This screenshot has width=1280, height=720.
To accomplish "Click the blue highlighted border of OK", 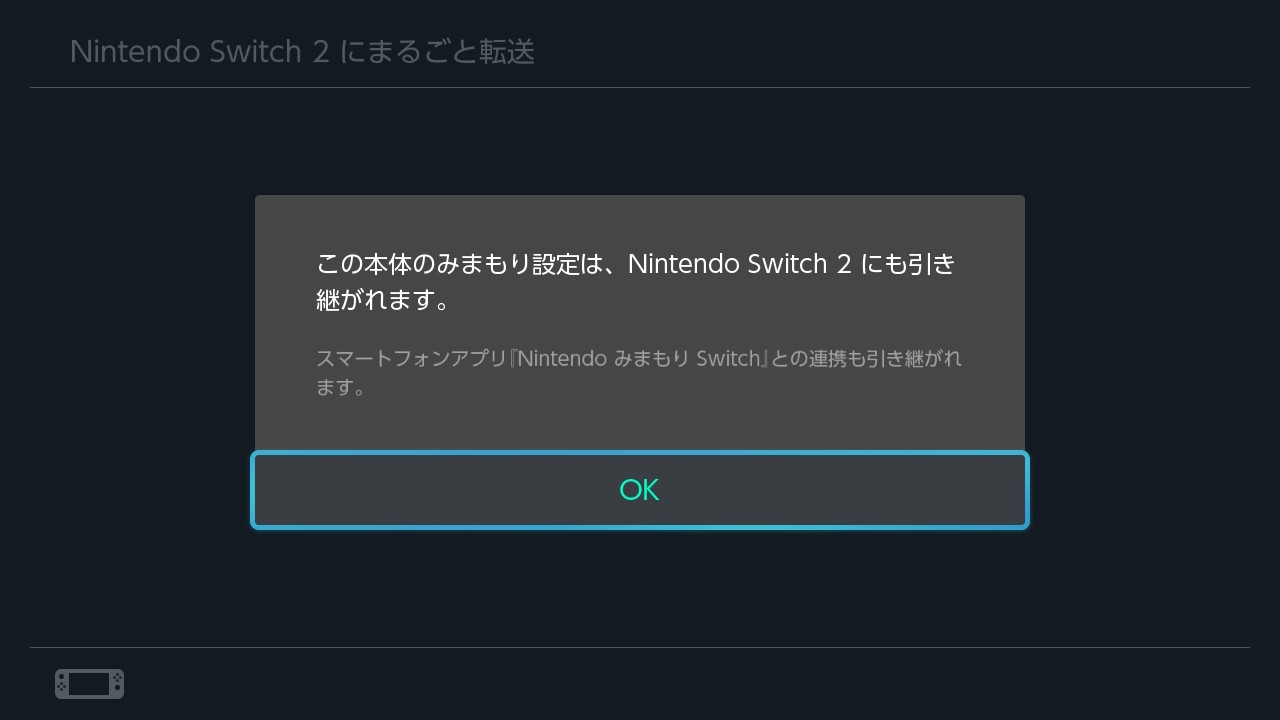I will [x=640, y=454].
